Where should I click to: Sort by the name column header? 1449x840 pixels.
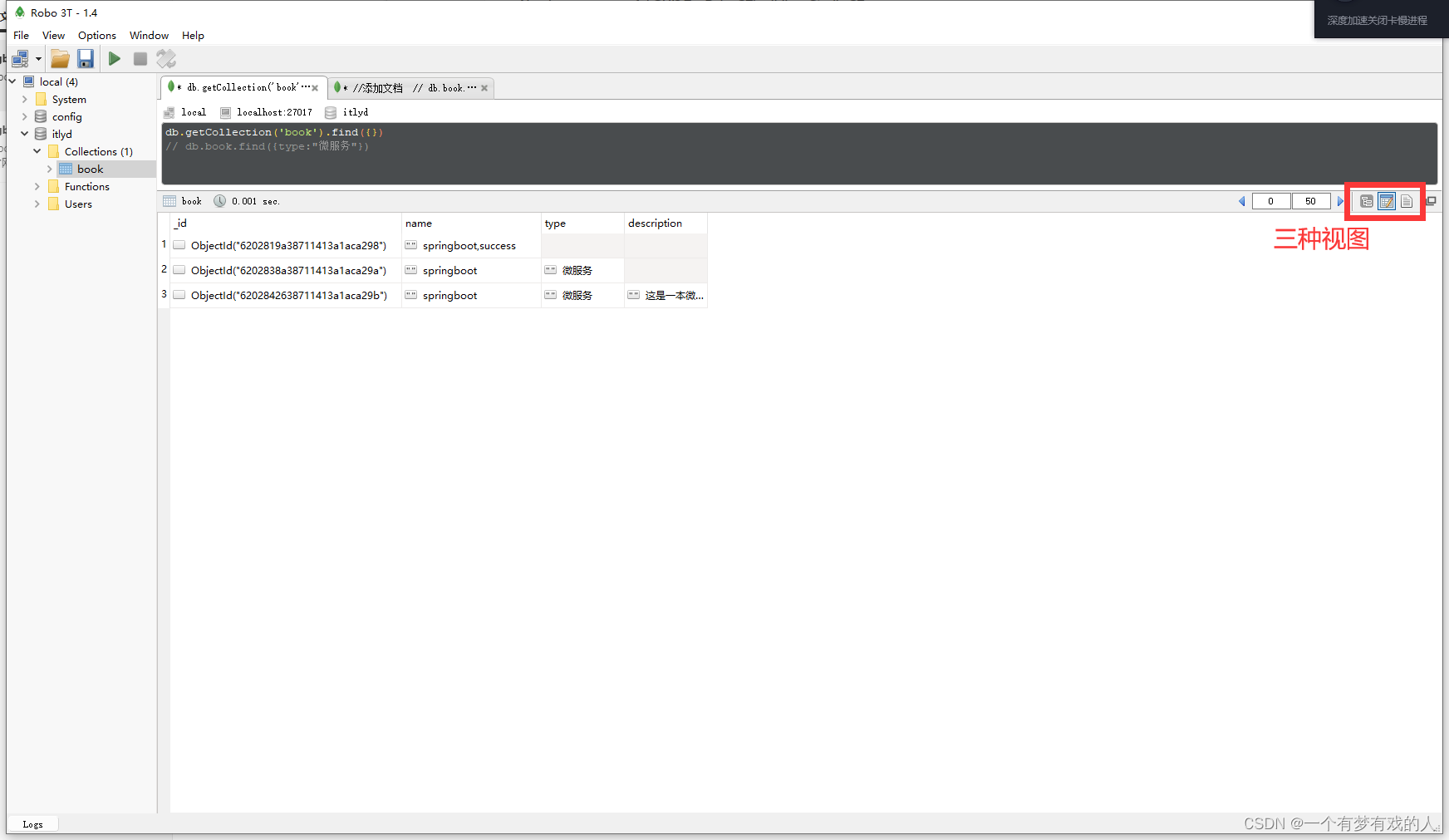471,223
